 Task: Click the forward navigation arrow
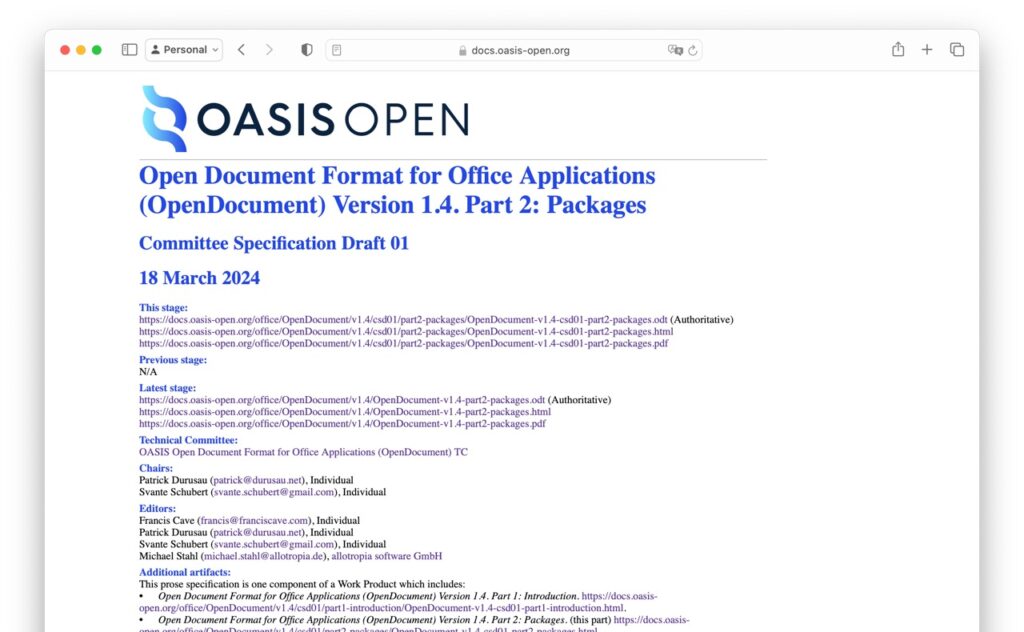(x=268, y=50)
